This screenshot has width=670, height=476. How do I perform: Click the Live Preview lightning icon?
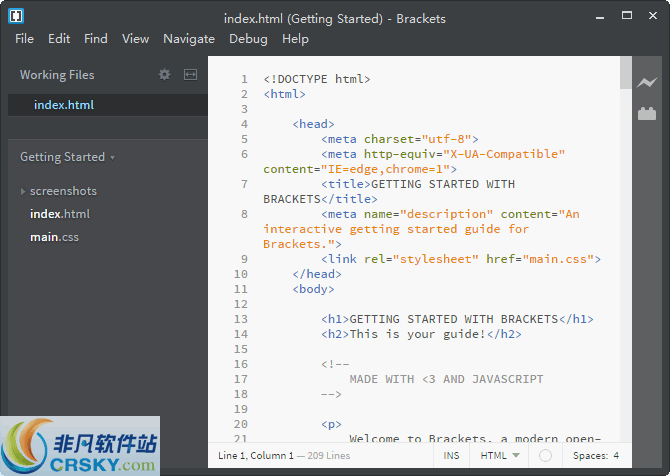[x=647, y=83]
